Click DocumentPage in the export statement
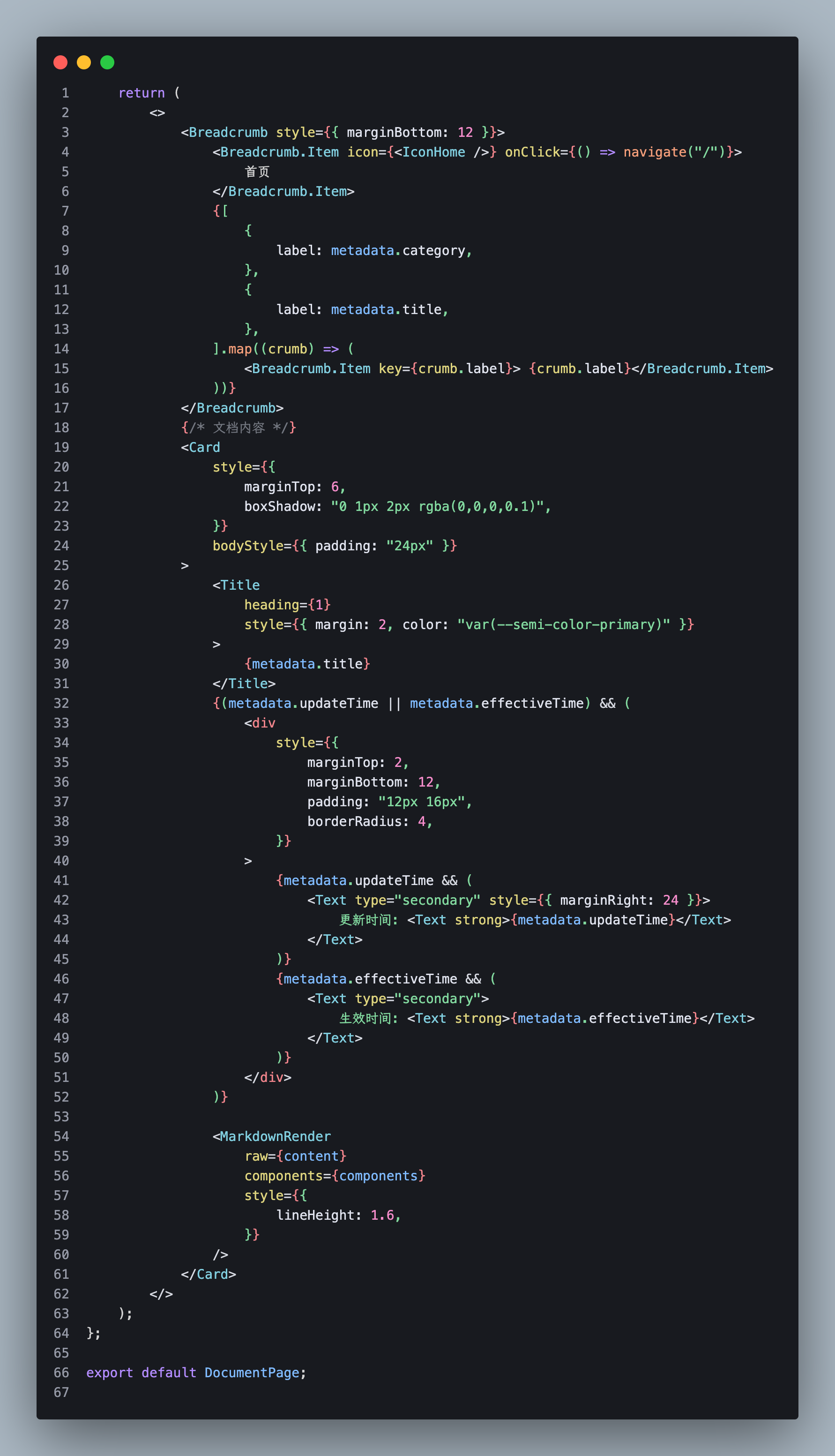The width and height of the screenshot is (835, 1456). click(x=252, y=1372)
